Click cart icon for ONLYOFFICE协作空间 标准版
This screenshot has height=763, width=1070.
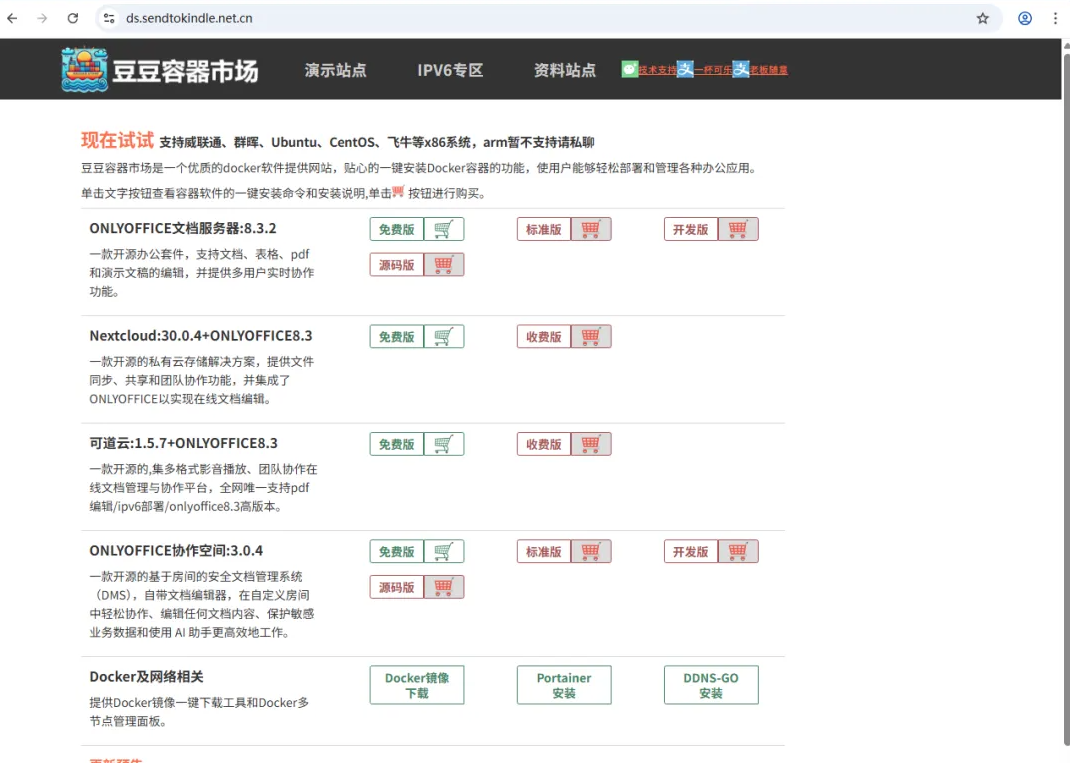591,551
